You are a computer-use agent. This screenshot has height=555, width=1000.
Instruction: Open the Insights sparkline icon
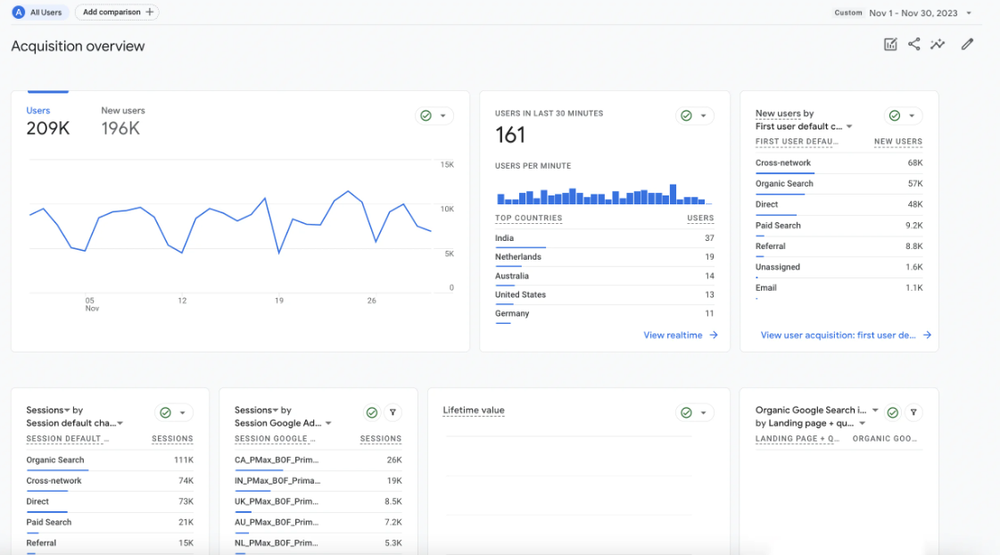[x=938, y=44]
